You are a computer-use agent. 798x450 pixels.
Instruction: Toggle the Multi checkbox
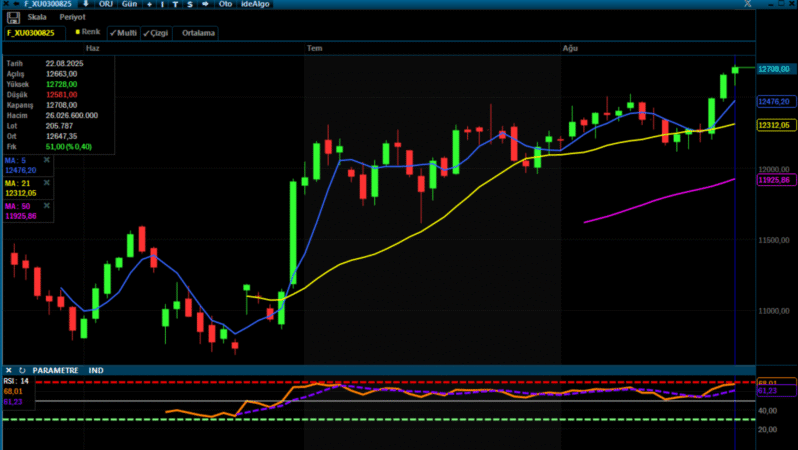pyautogui.click(x=123, y=33)
